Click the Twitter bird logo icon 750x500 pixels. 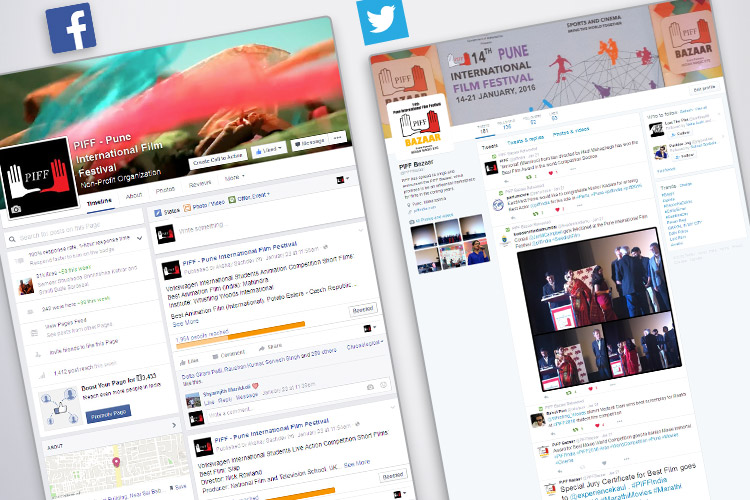[382, 21]
